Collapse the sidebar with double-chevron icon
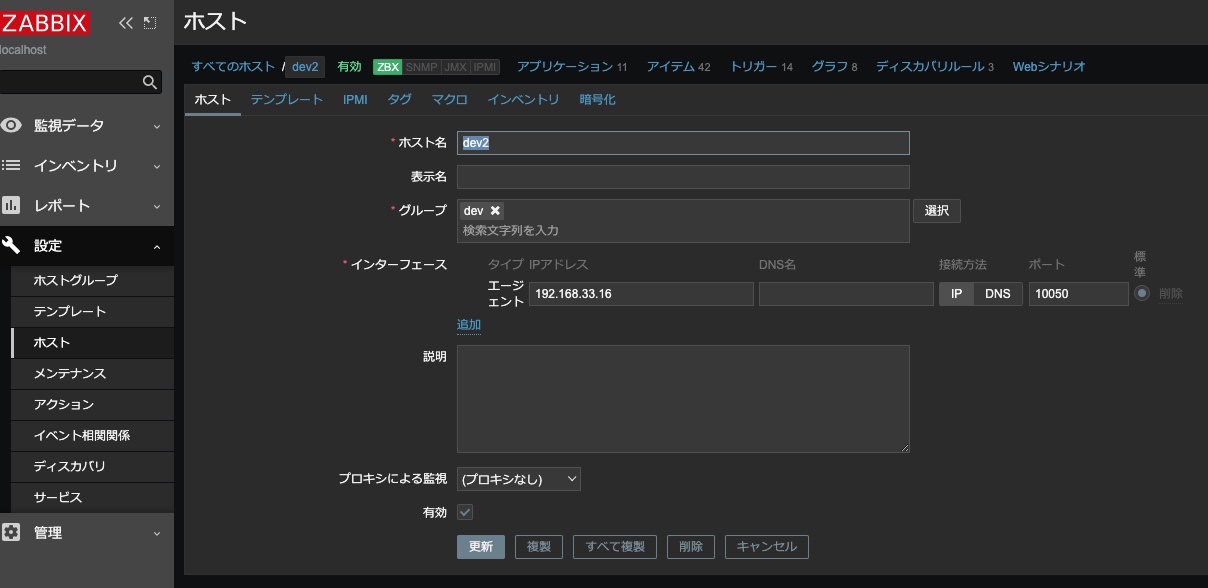The height and width of the screenshot is (588, 1208). click(x=125, y=22)
